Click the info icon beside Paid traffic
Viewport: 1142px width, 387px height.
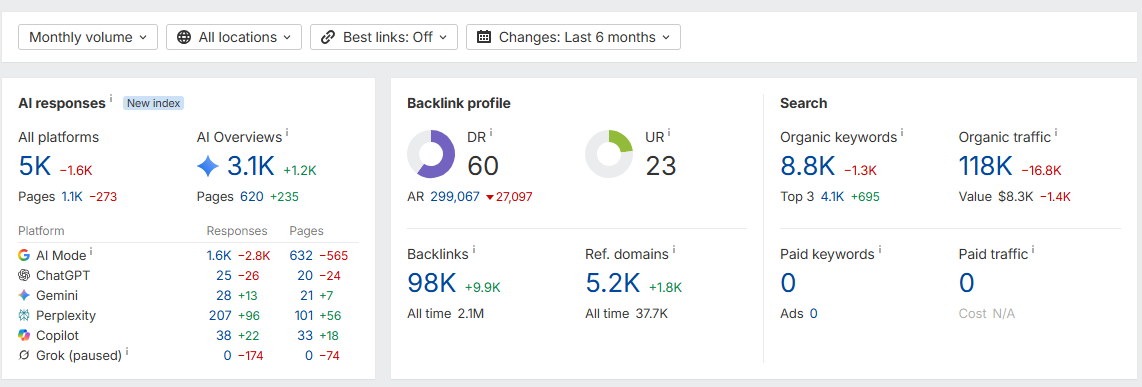tap(1033, 250)
